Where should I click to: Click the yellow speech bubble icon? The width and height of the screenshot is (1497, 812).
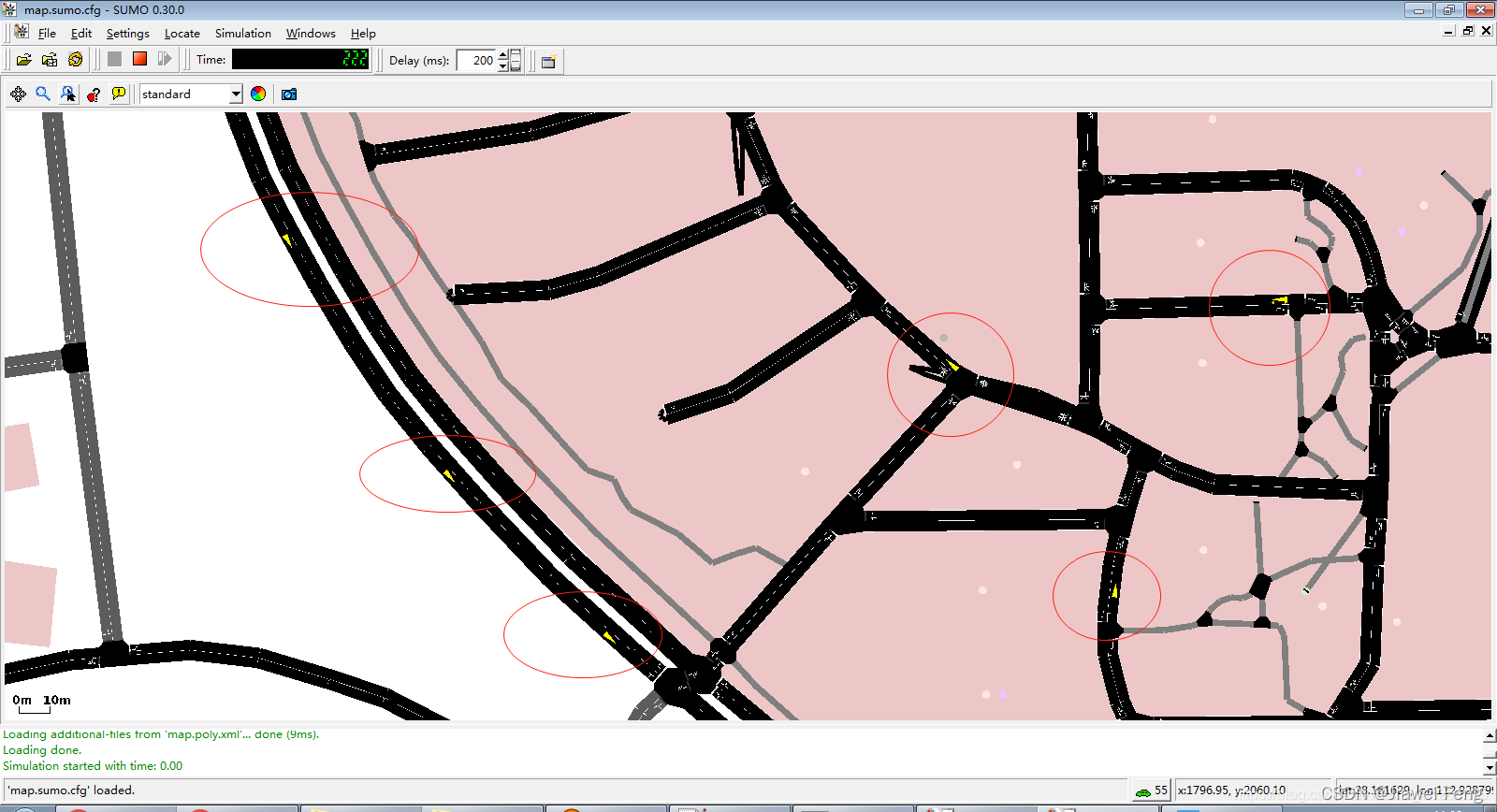click(x=119, y=94)
